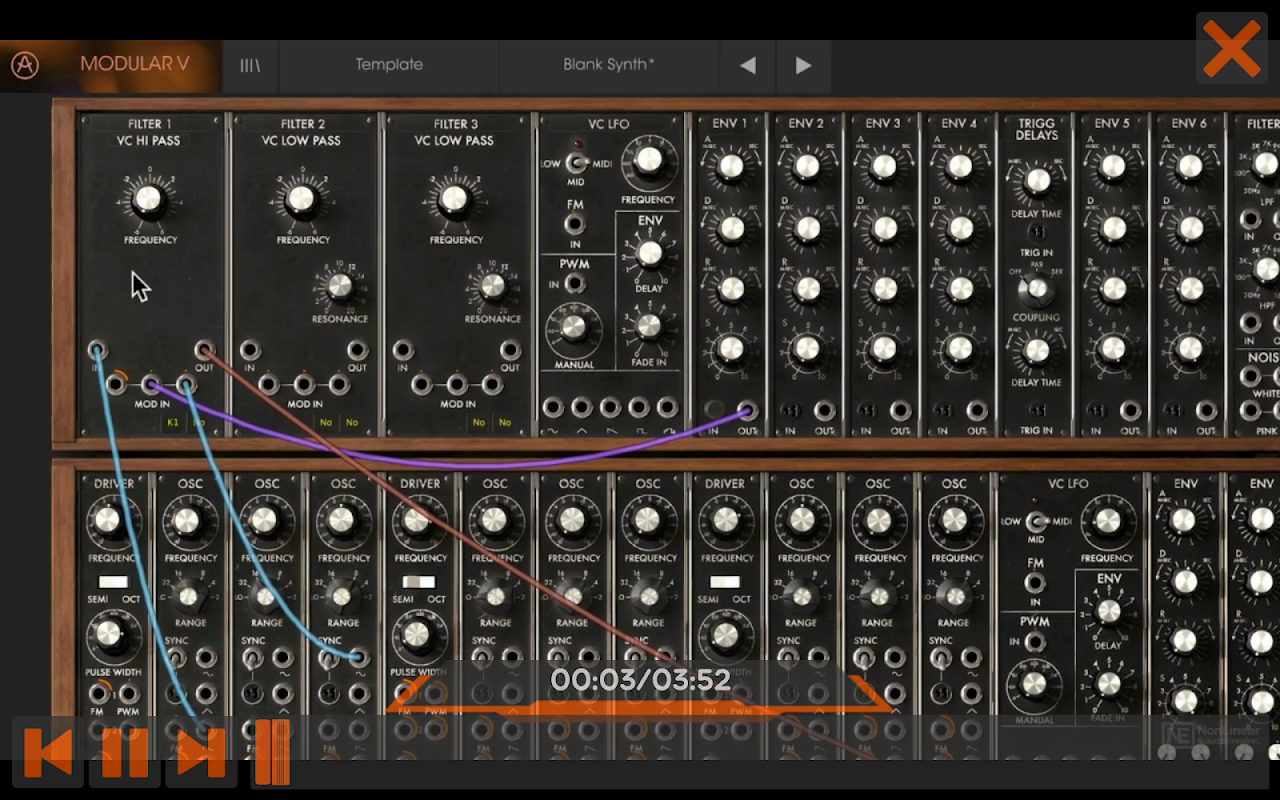This screenshot has width=1280, height=800.
Task: Click sine wave output of VC LFO beside Filter 3
Action: coord(552,408)
